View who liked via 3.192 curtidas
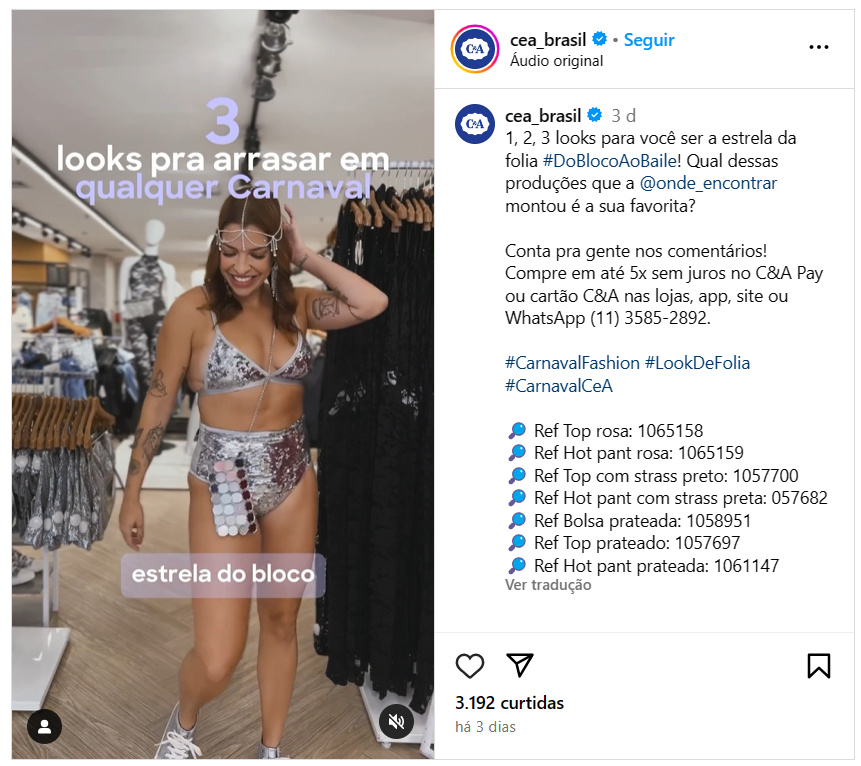This screenshot has width=861, height=766. (x=509, y=703)
